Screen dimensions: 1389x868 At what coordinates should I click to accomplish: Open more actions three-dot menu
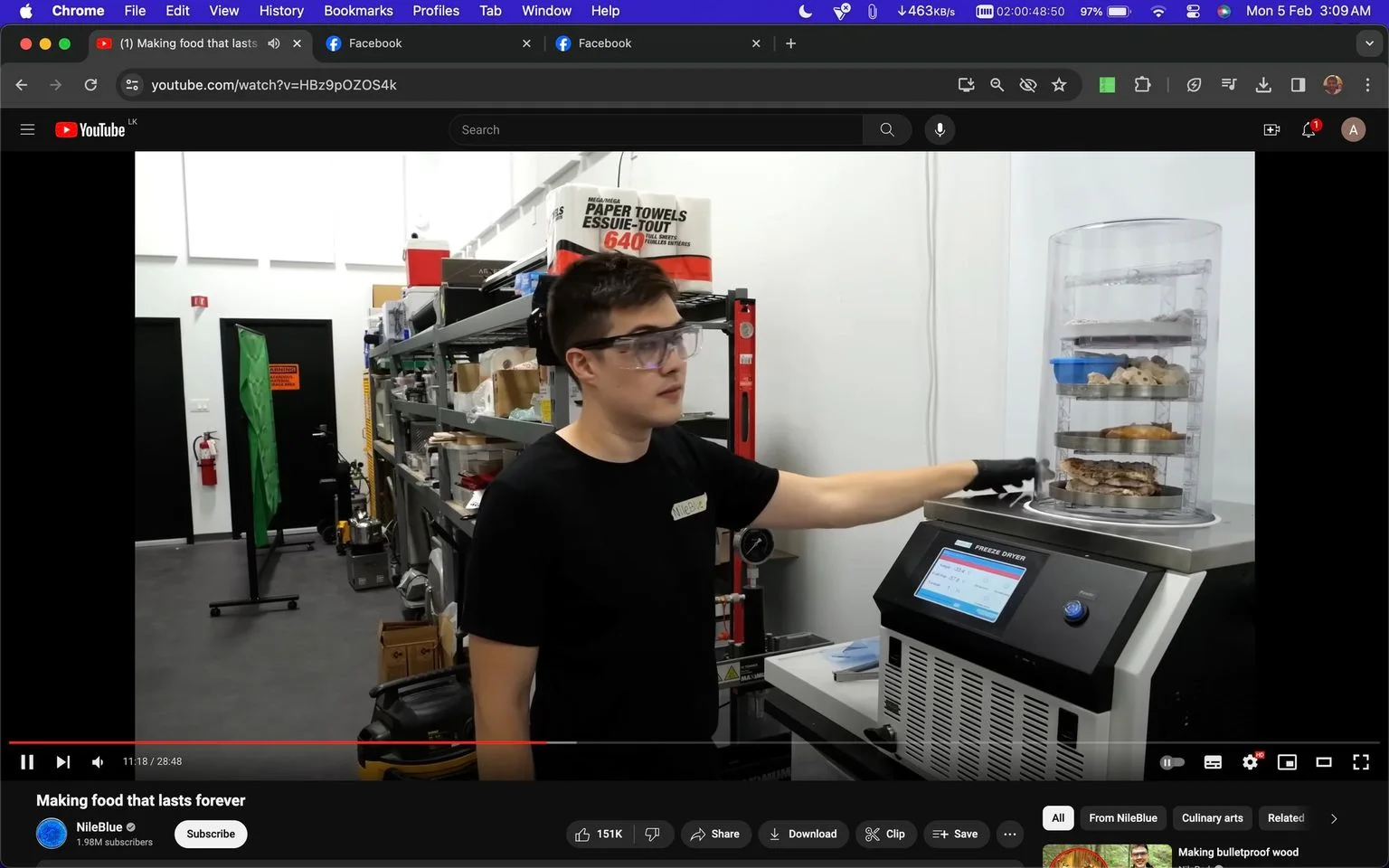[x=1010, y=834]
